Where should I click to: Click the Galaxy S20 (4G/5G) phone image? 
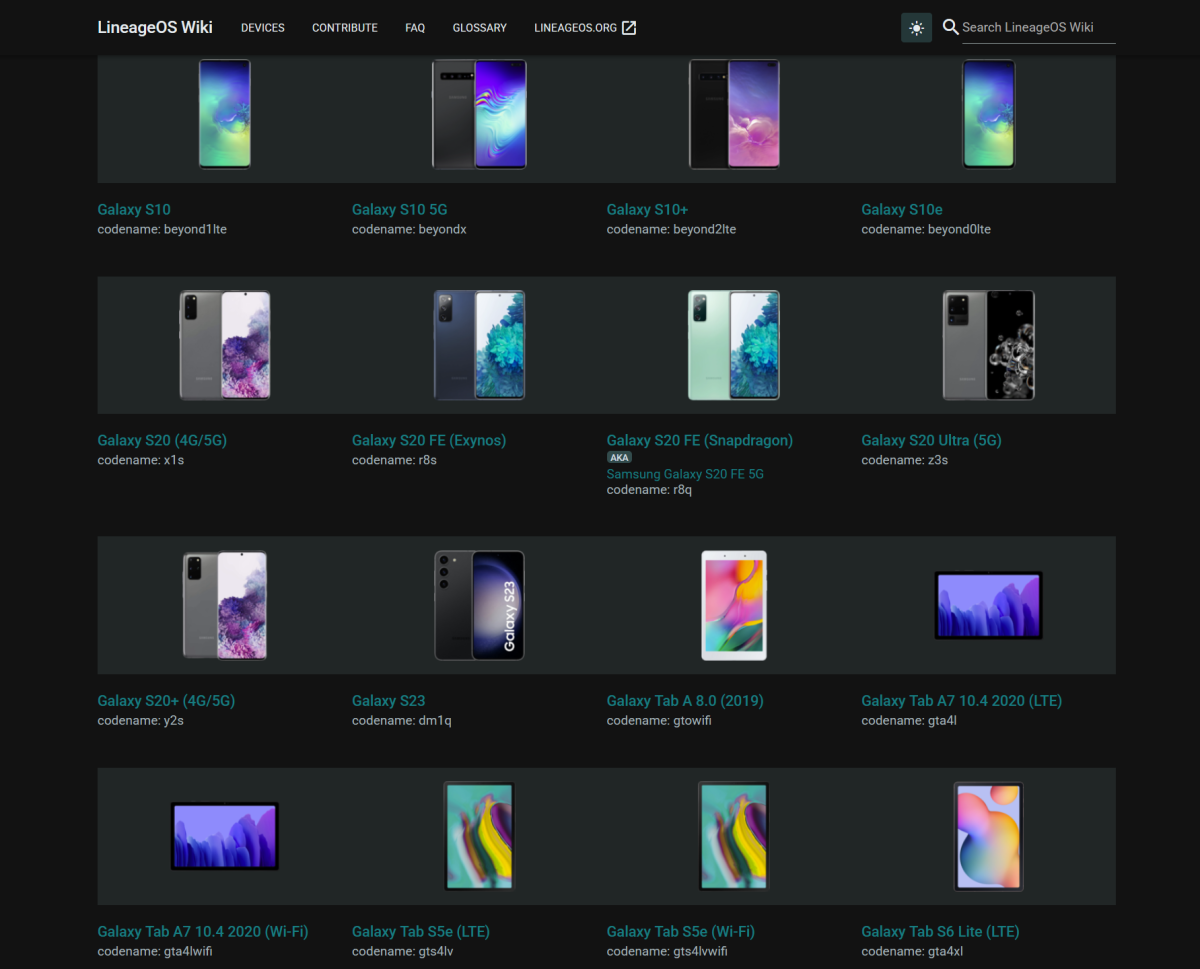224,345
